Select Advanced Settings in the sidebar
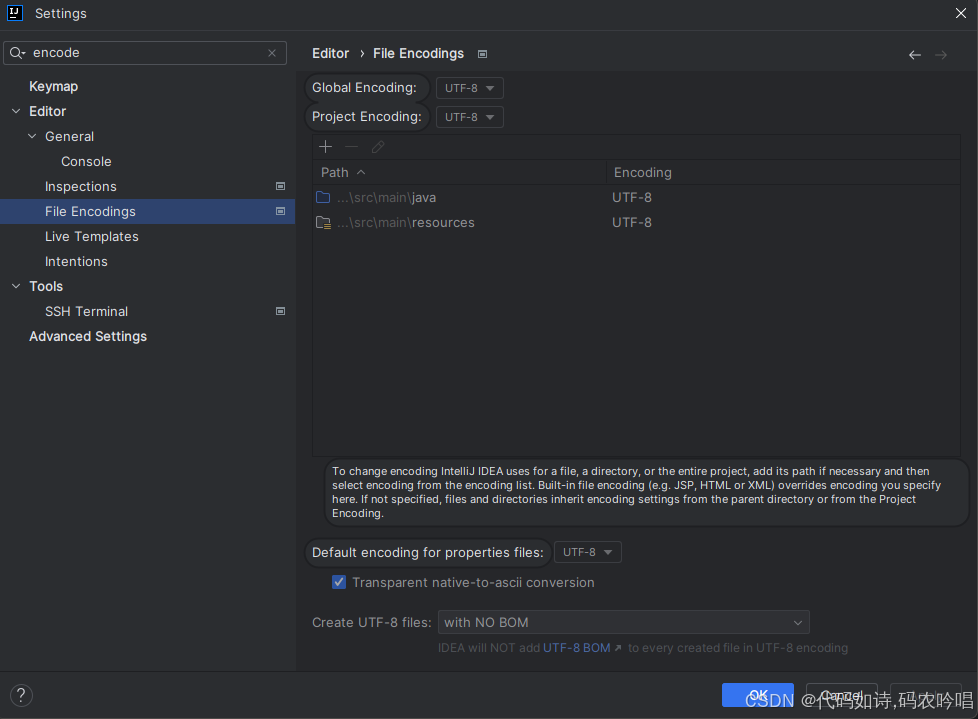The width and height of the screenshot is (978, 719). [x=88, y=336]
